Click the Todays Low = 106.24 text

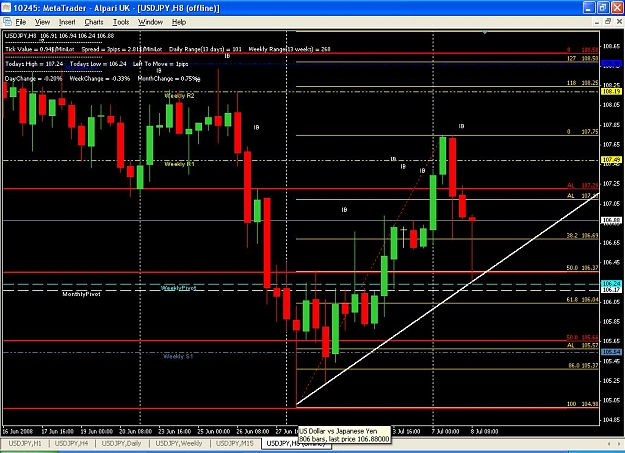[x=98, y=64]
